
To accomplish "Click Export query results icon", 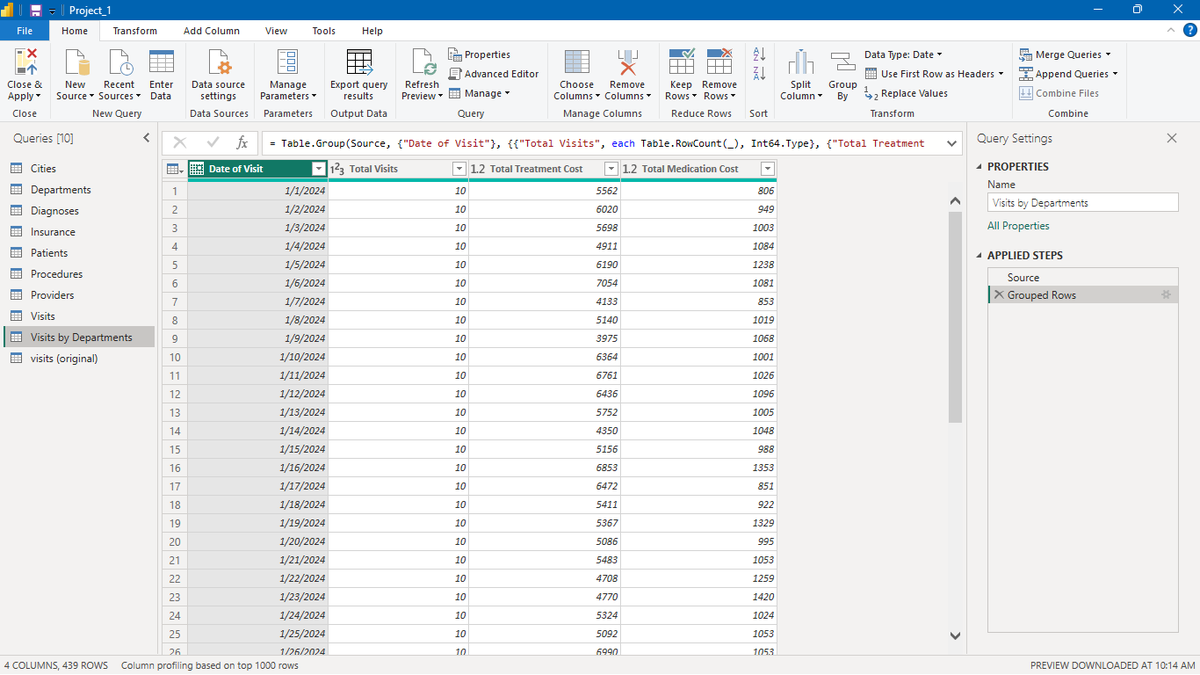I will click(359, 62).
